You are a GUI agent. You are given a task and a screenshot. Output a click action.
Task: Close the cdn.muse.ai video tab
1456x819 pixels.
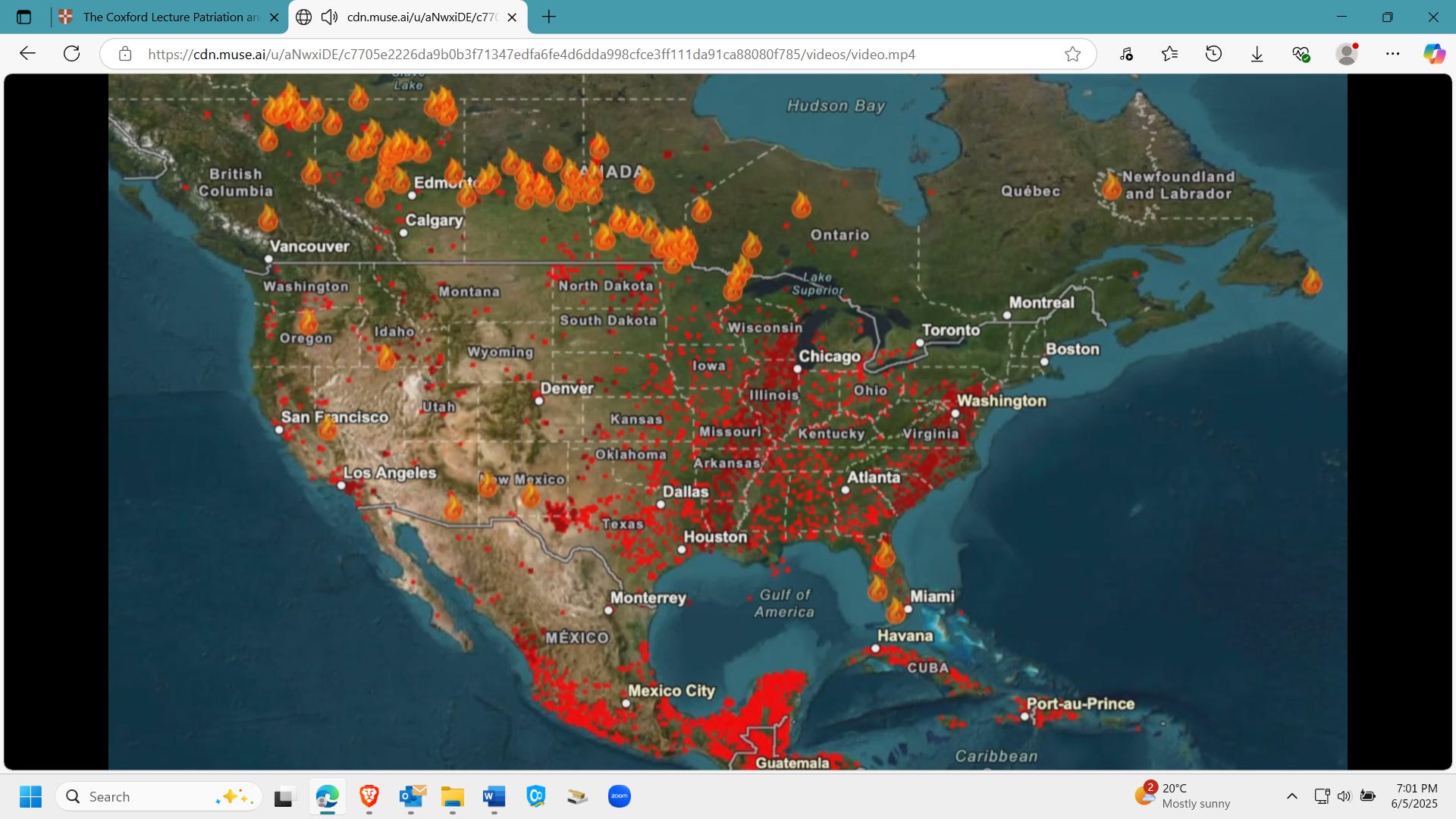(512, 17)
